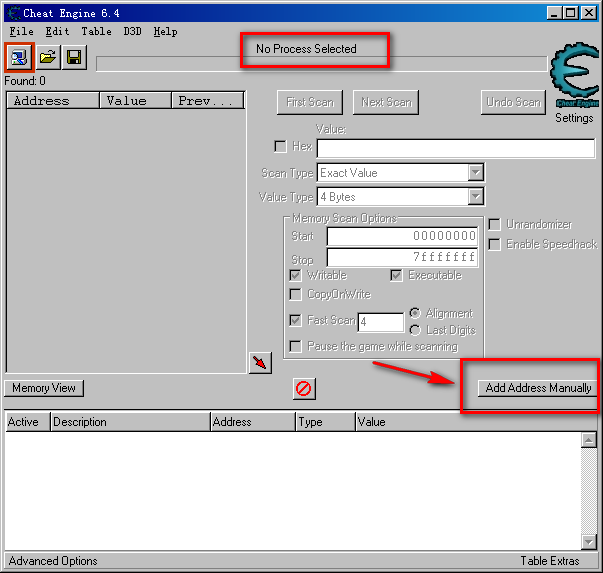The image size is (603, 573).
Task: Click the process progress bar
Action: [x=321, y=64]
